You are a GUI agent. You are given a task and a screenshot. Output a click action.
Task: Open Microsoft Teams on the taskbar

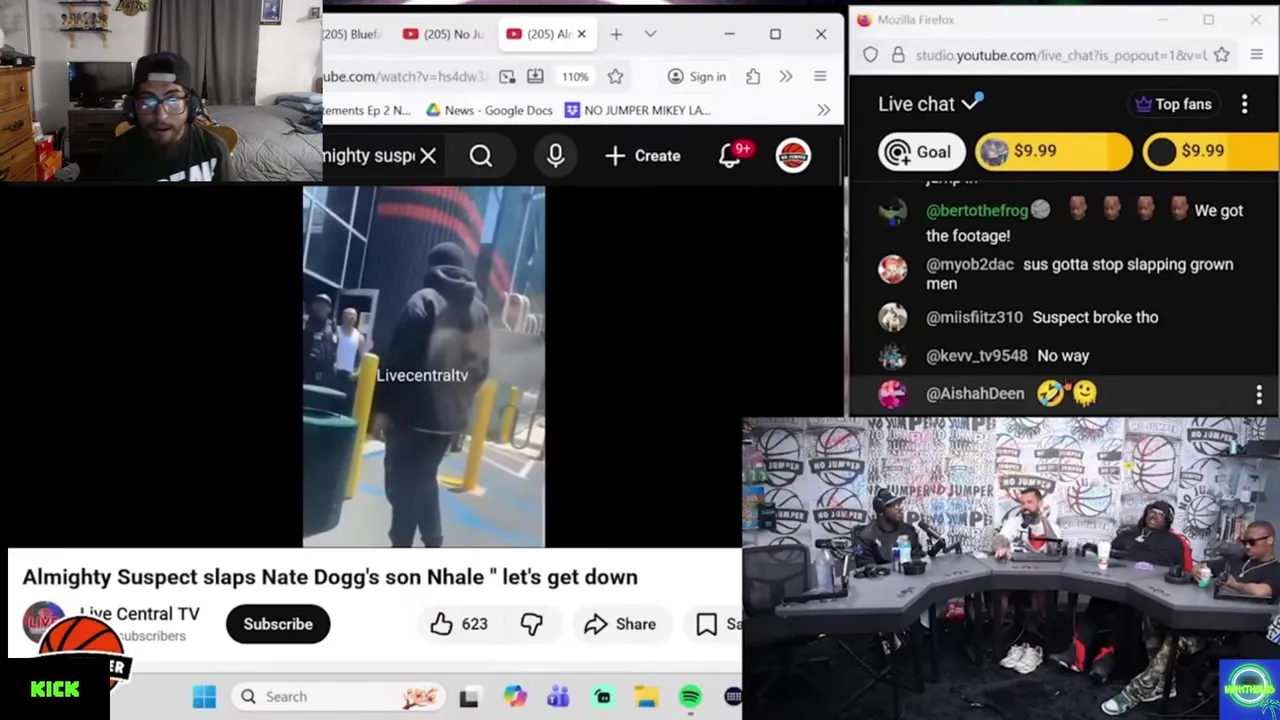coord(558,697)
